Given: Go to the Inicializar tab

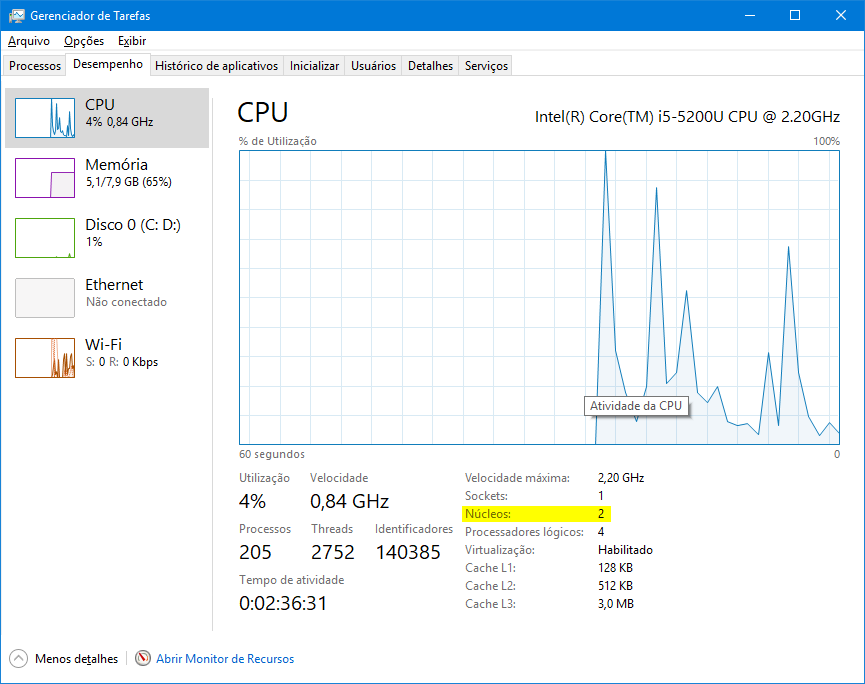Looking at the screenshot, I should tap(314, 66).
